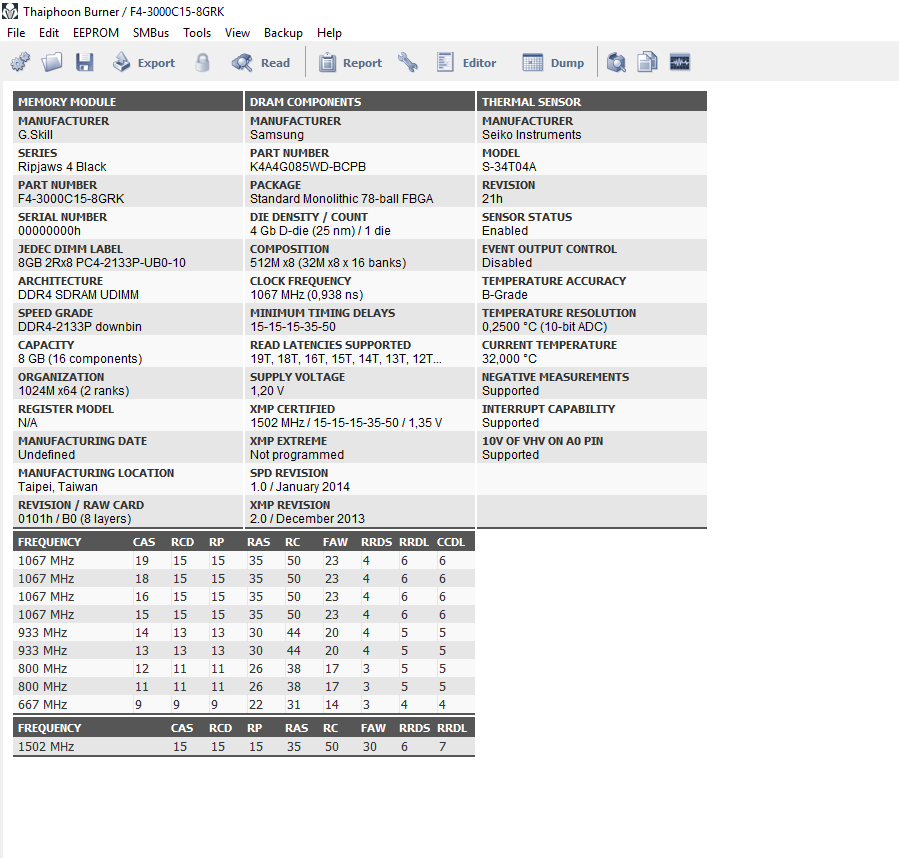Click the floppy disk save icon
899x858 pixels.
coord(84,62)
